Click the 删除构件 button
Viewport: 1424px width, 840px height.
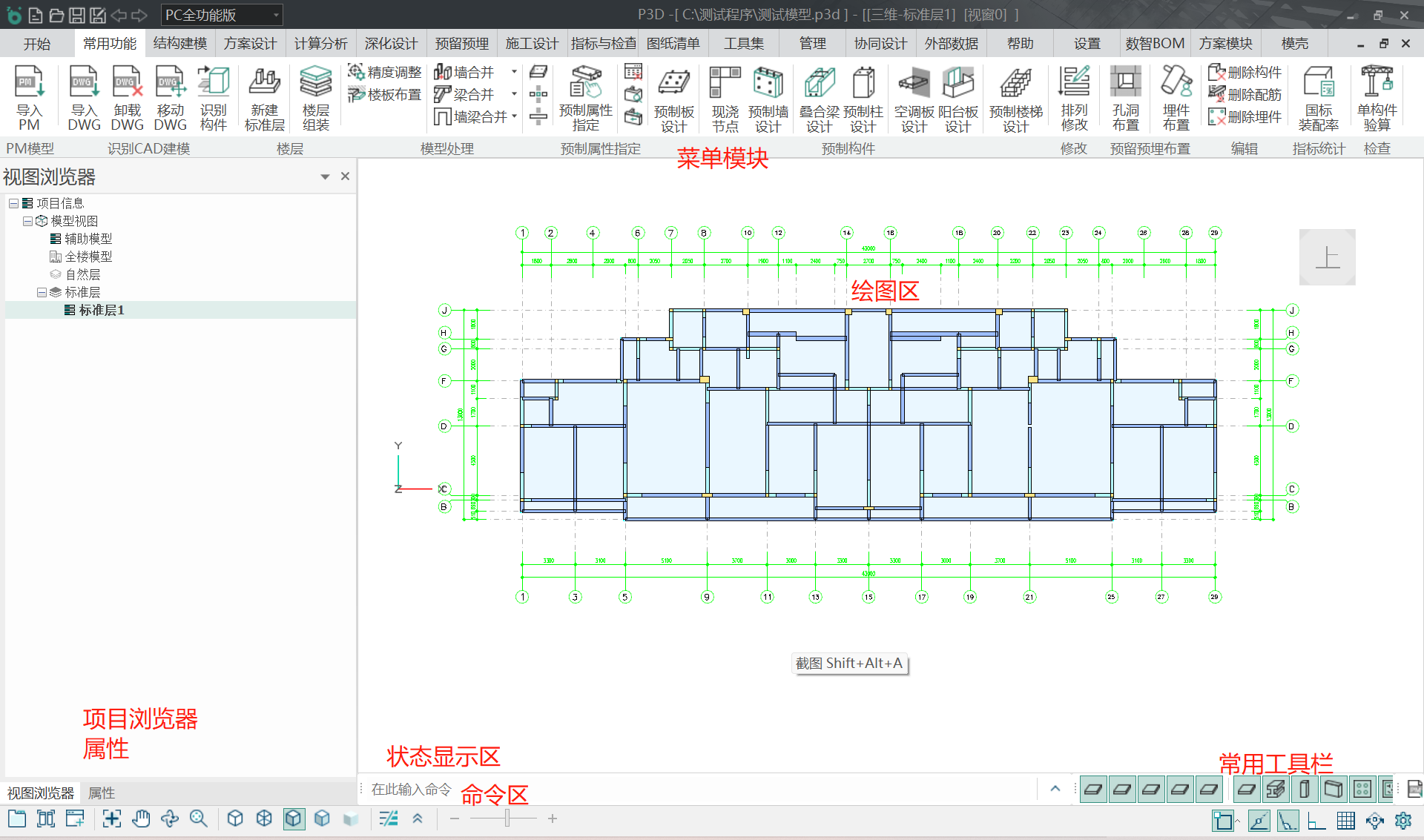pyautogui.click(x=1245, y=73)
